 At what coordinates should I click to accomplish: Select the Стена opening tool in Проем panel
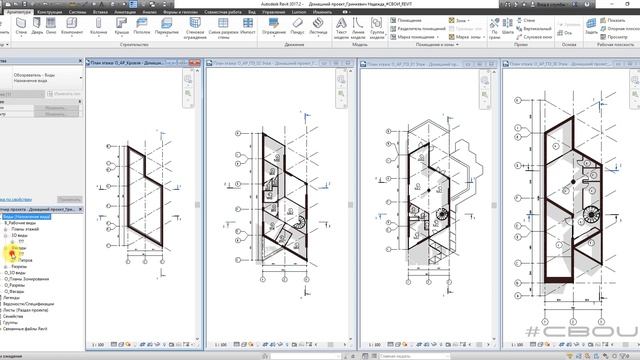tap(526, 20)
